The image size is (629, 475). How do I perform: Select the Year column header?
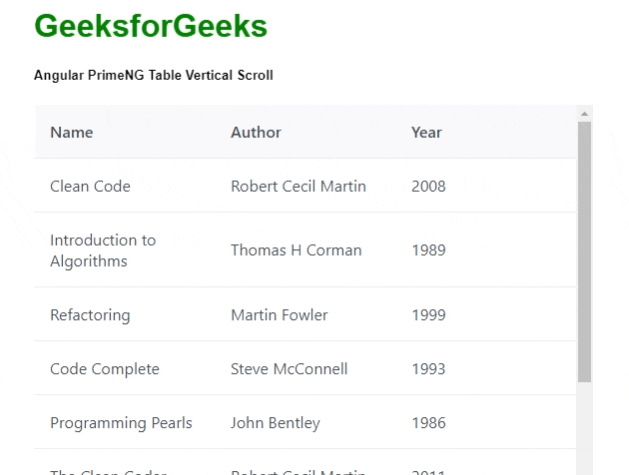pos(426,132)
